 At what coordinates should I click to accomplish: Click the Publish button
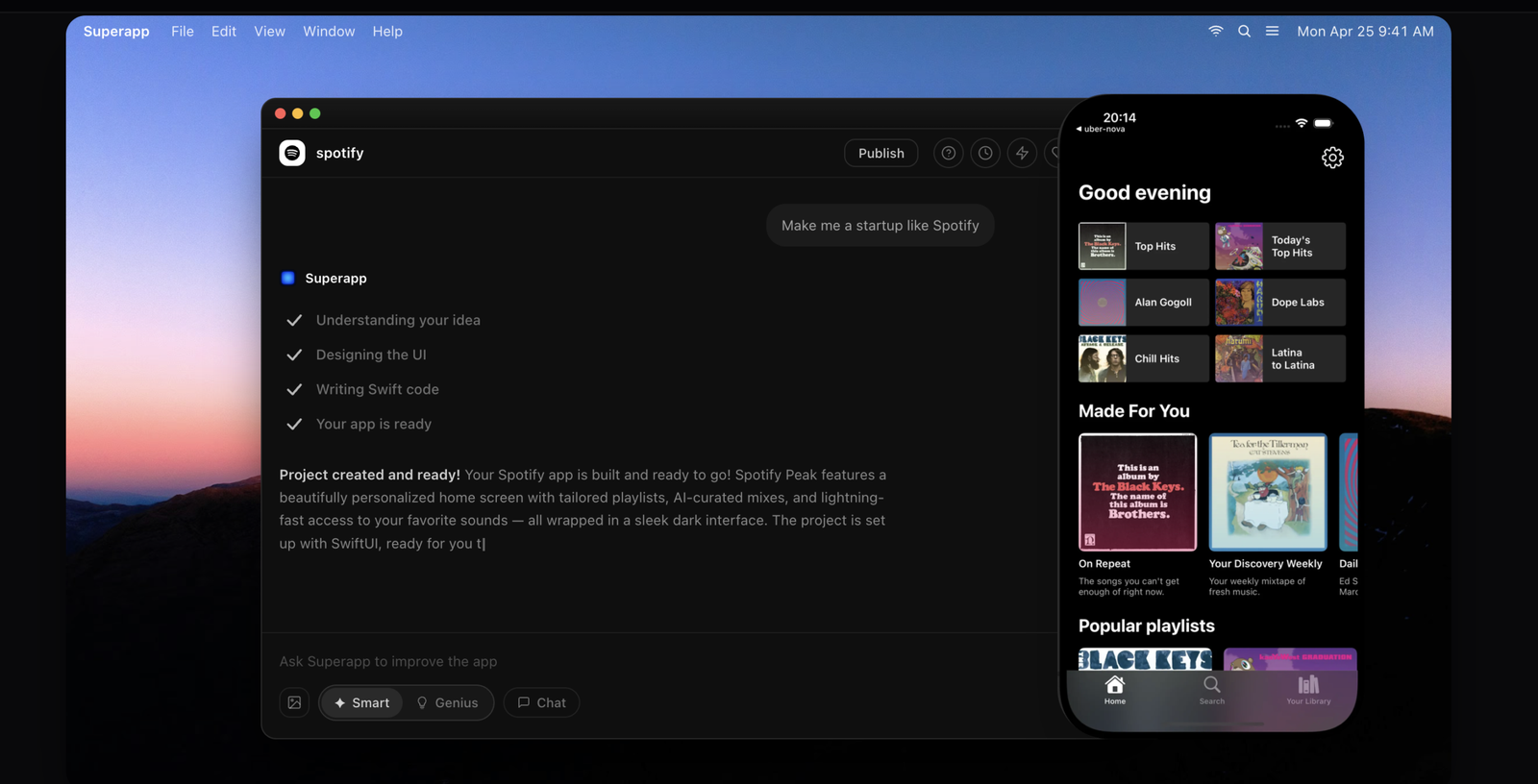pyautogui.click(x=881, y=153)
